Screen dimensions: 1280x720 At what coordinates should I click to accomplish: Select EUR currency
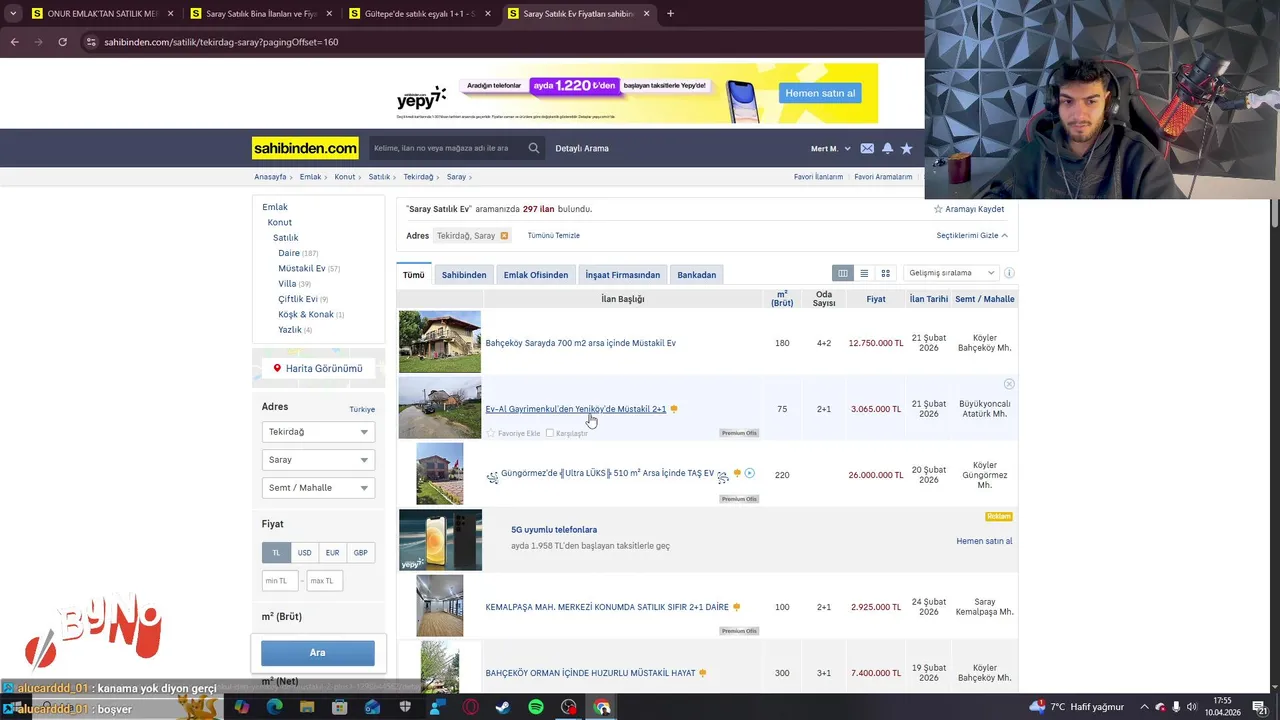click(x=332, y=552)
